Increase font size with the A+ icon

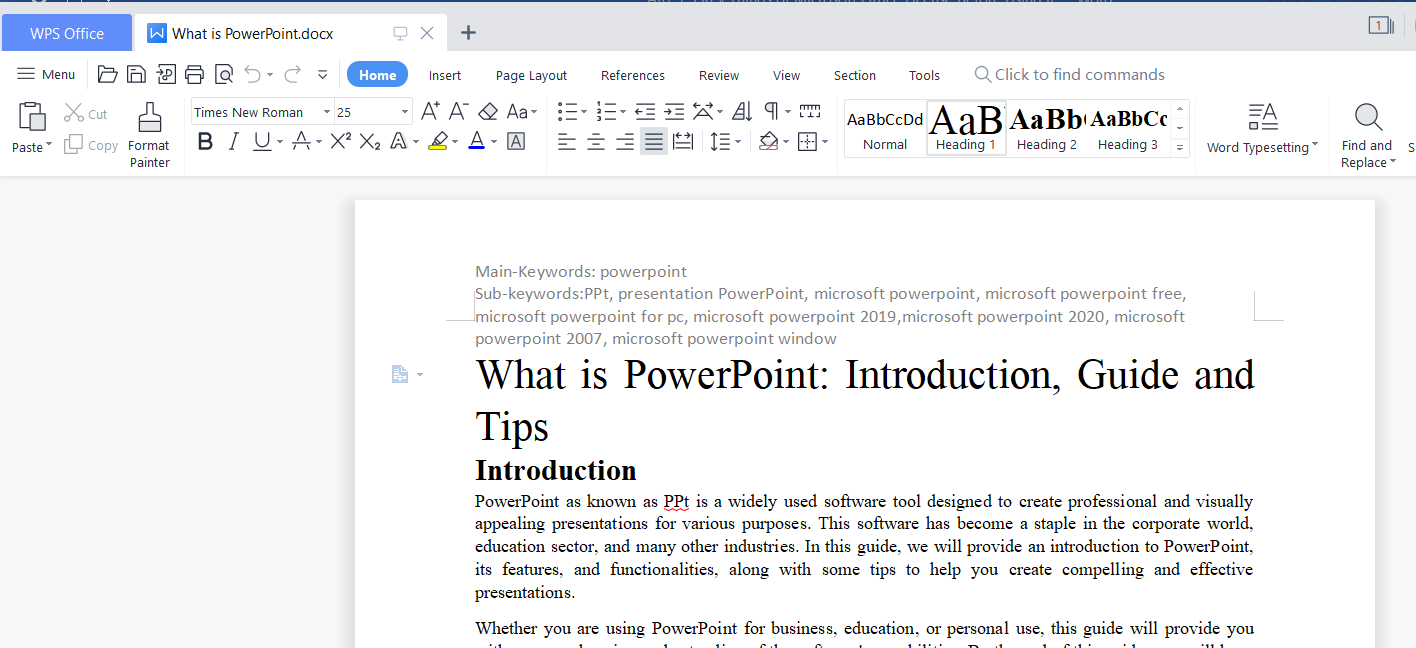point(430,111)
